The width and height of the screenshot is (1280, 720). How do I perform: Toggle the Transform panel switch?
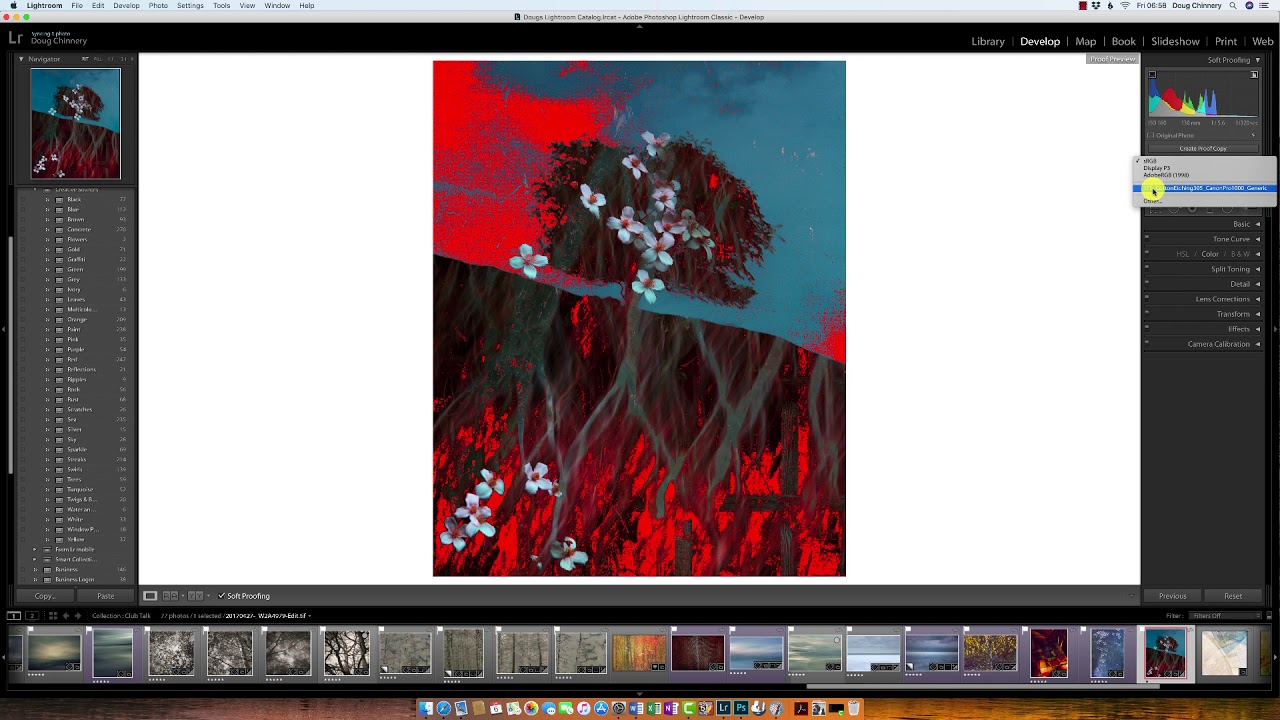1146,314
